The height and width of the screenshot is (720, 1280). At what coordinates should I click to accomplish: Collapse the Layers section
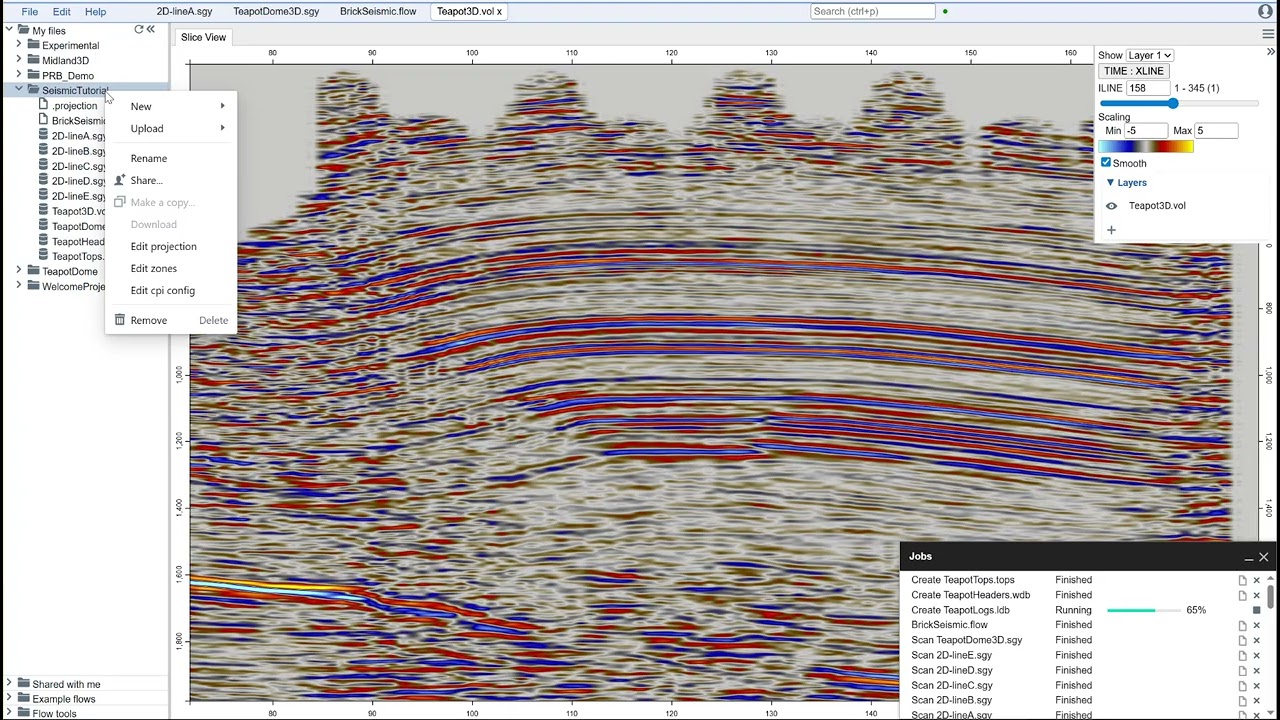tap(1110, 183)
